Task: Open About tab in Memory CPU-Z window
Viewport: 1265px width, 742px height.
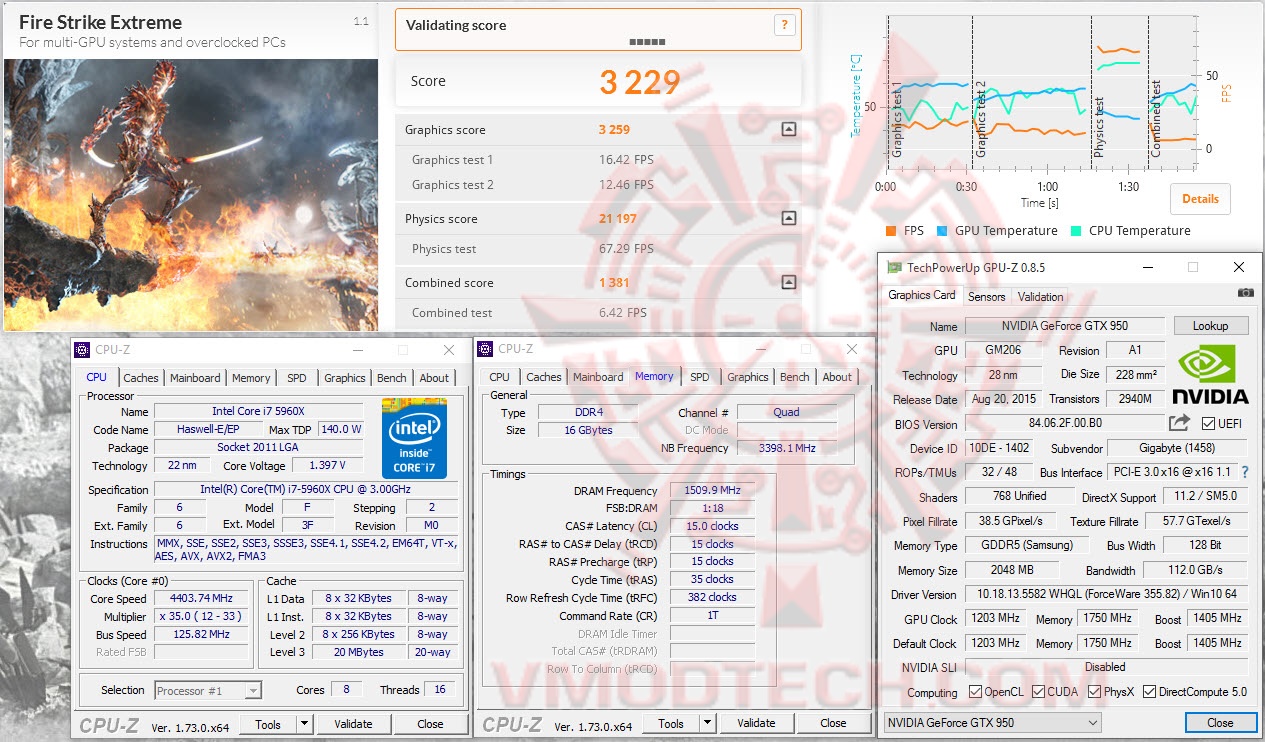Action: (x=837, y=377)
